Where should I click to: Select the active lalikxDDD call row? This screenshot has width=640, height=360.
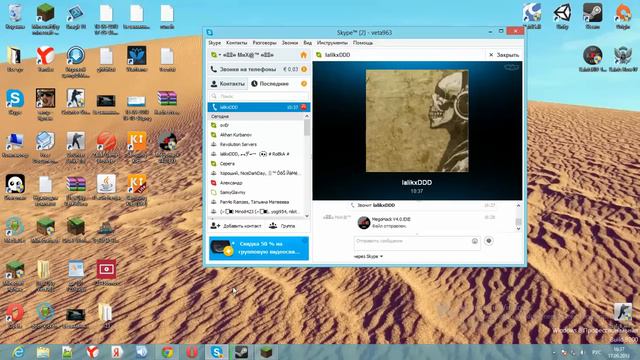(259, 107)
